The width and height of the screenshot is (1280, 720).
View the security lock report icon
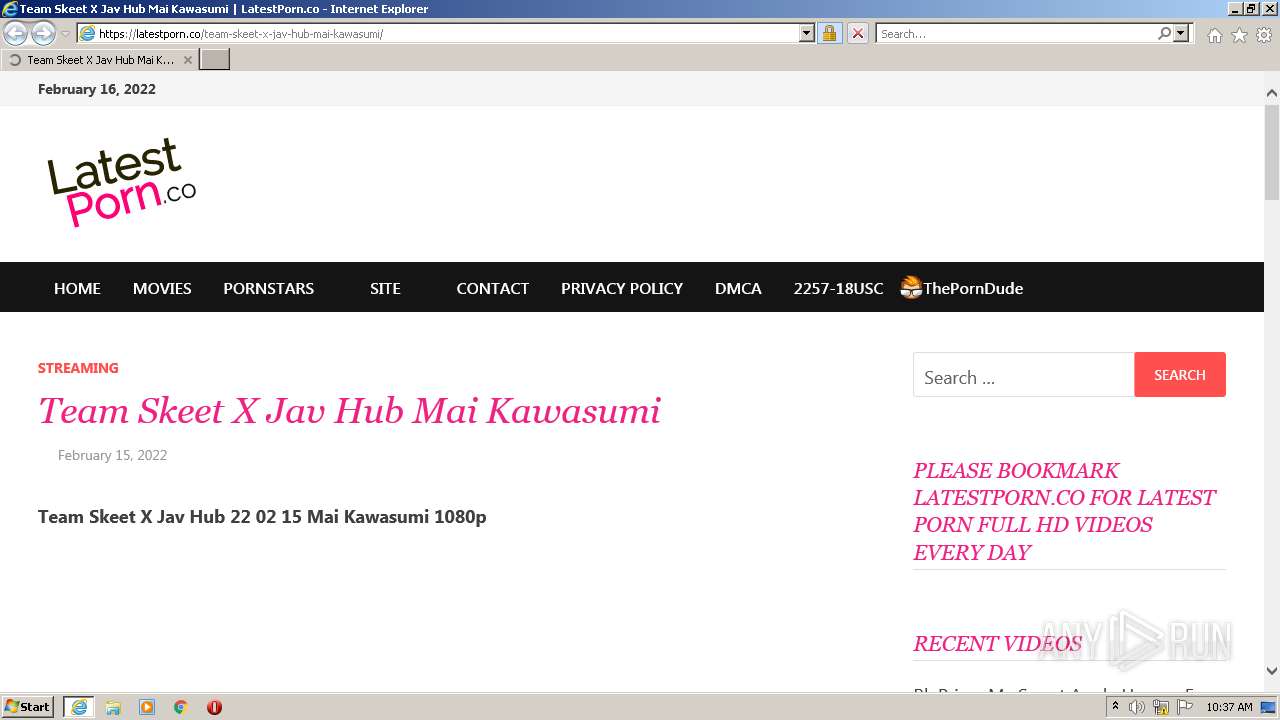point(829,34)
